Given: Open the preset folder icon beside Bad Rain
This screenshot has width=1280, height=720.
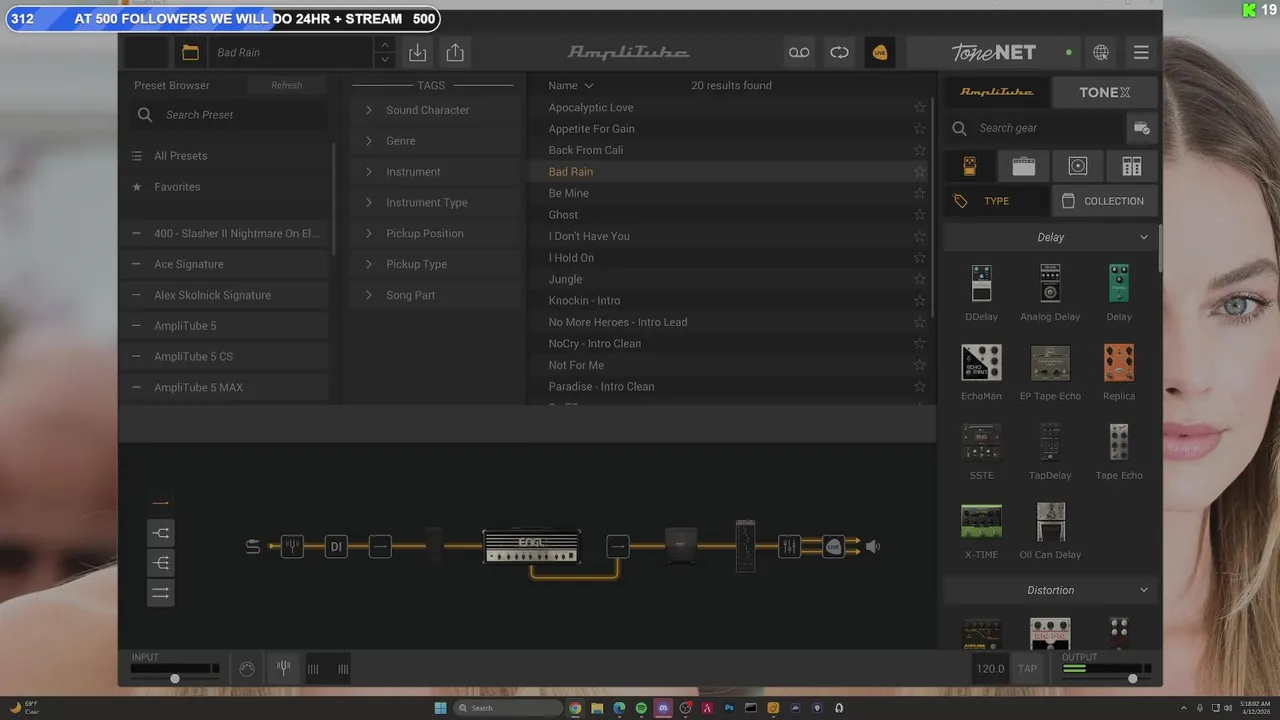Looking at the screenshot, I should point(190,52).
